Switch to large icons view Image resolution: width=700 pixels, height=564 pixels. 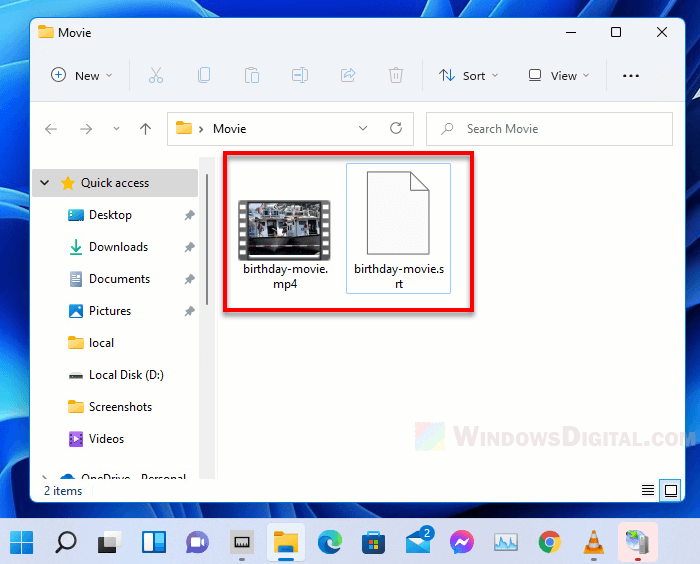[671, 490]
